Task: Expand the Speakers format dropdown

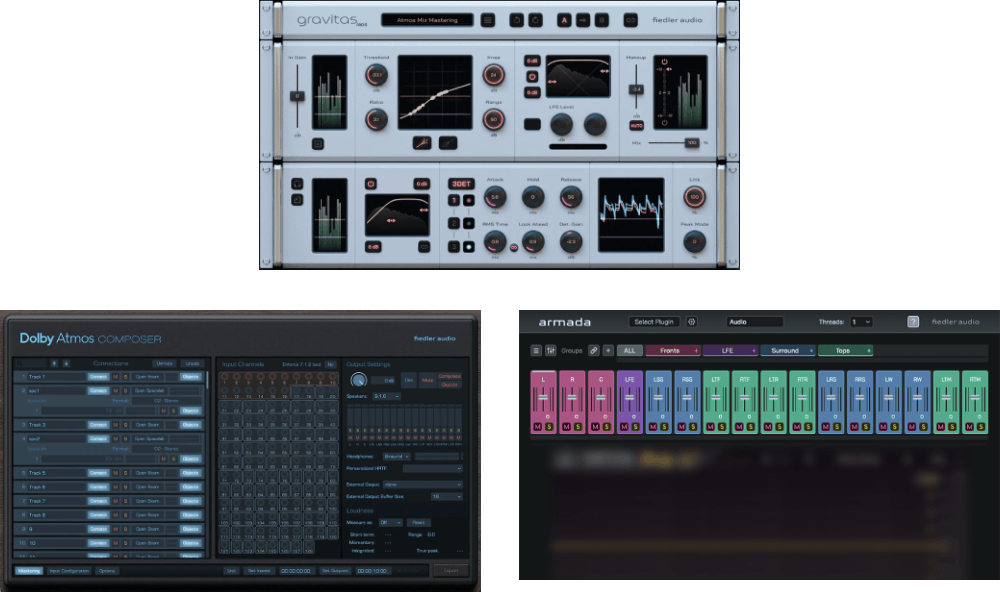Action: point(387,396)
